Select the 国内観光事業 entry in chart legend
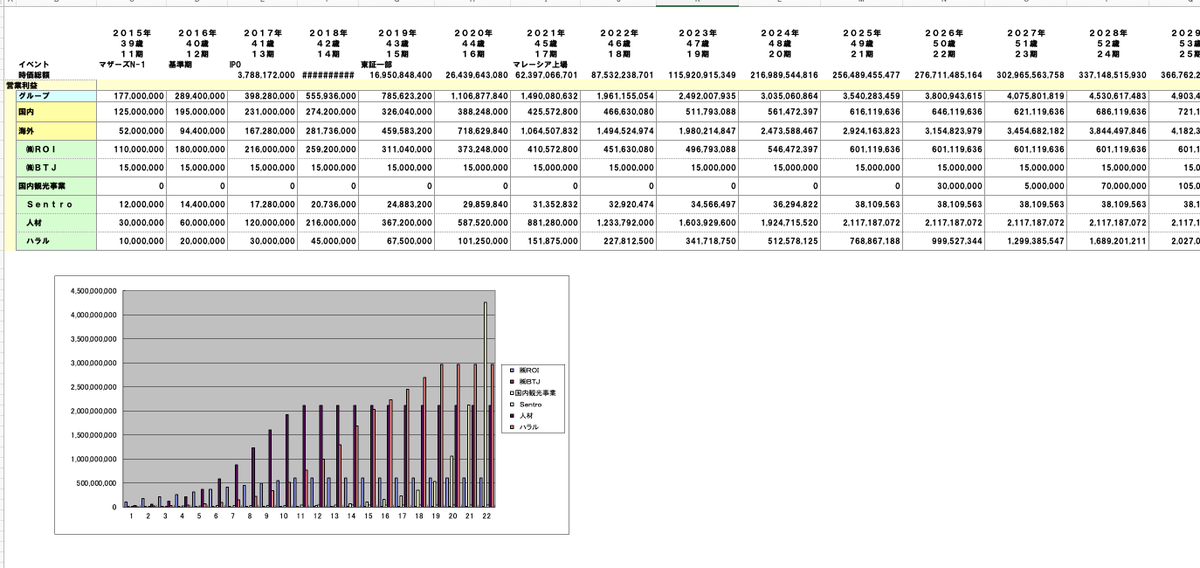The height and width of the screenshot is (568, 1200). coord(532,393)
